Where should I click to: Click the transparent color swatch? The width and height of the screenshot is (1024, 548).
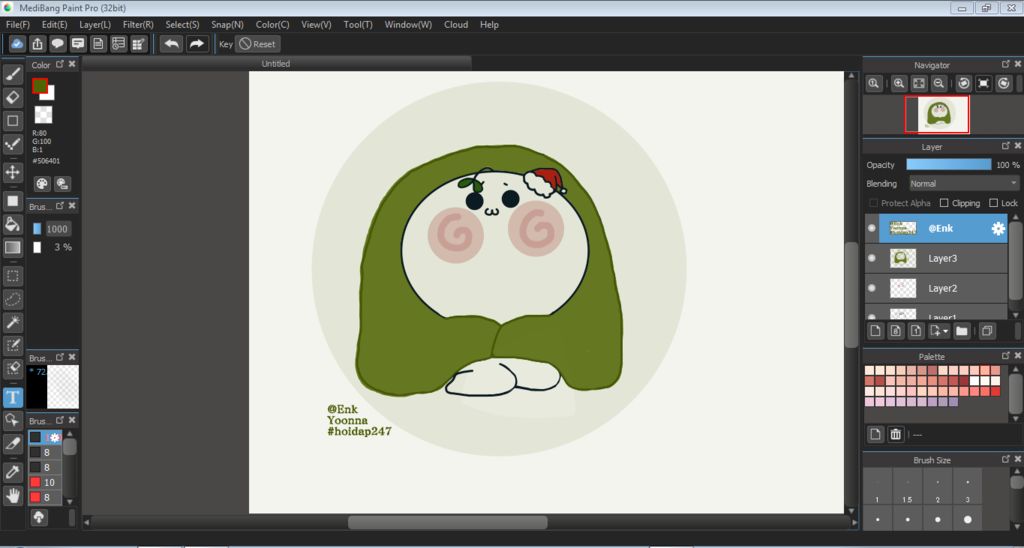43,115
